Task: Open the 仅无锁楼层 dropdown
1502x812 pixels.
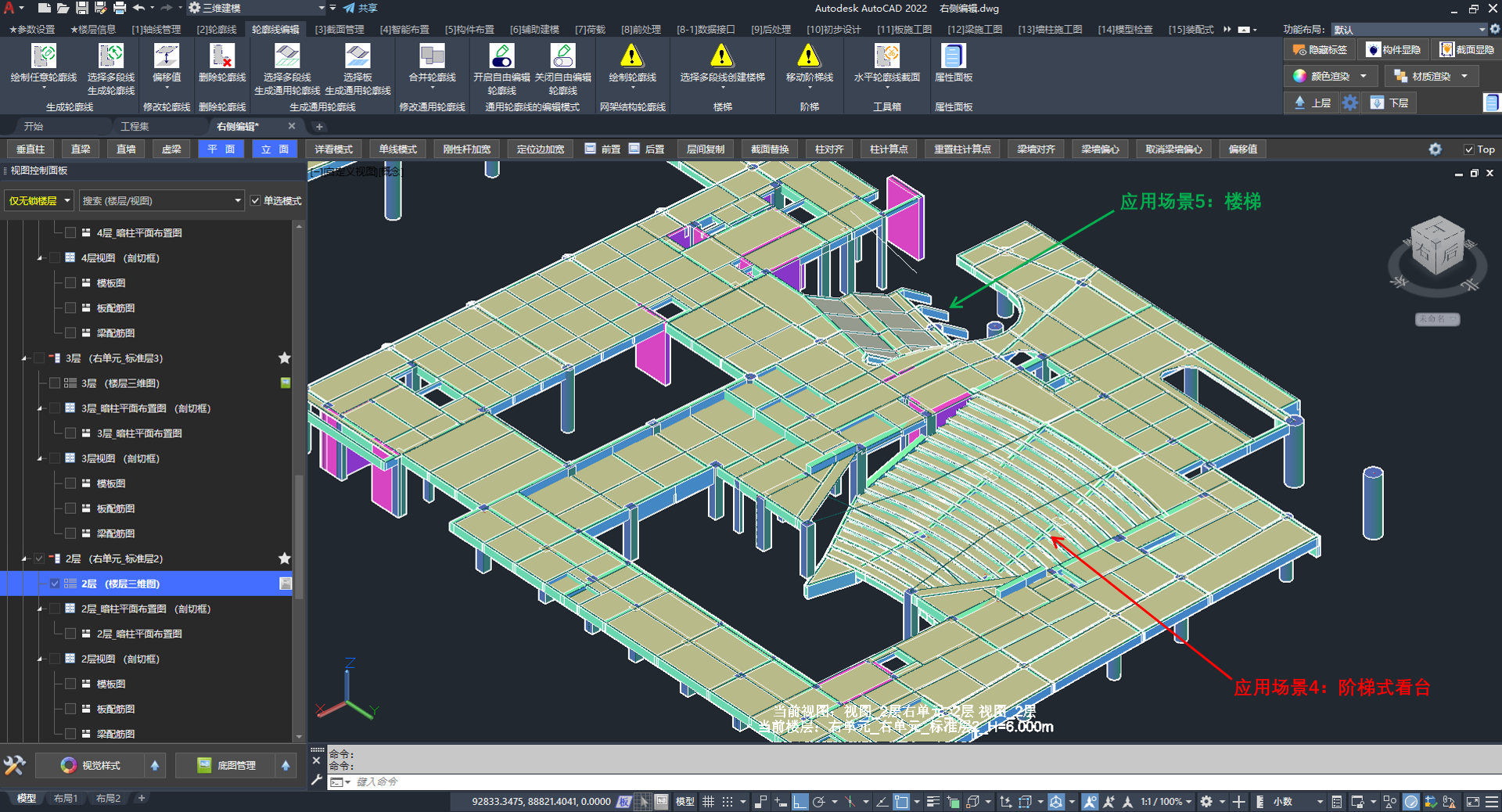Action: (39, 201)
